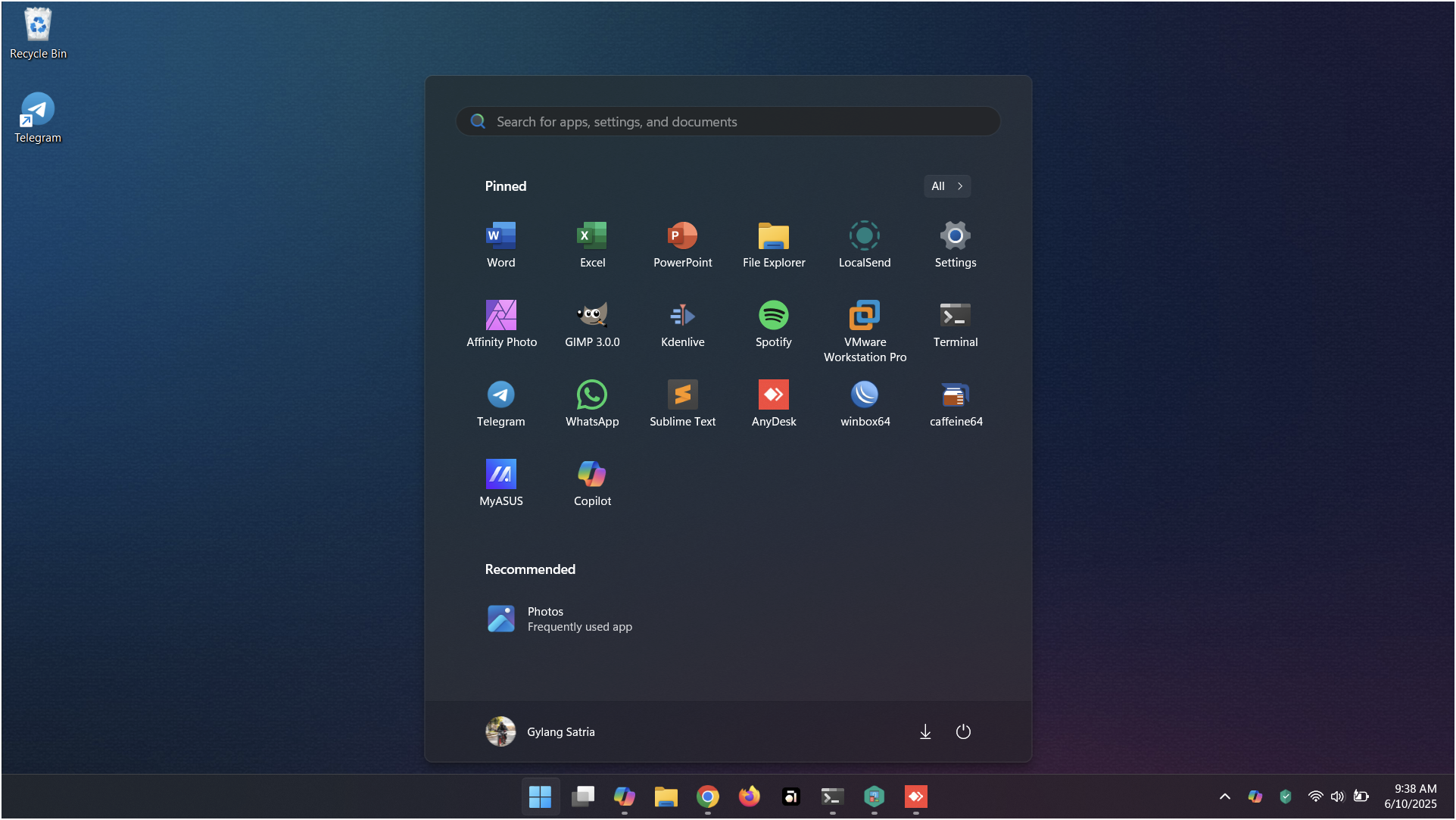1456x820 pixels.
Task: Open Wi-Fi network quick settings
Action: coord(1315,797)
